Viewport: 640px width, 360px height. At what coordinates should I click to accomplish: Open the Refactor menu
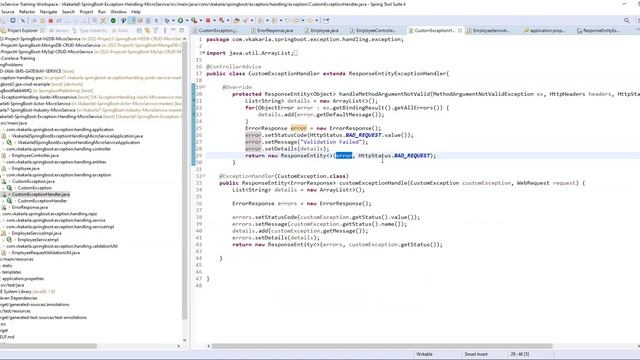27,12
